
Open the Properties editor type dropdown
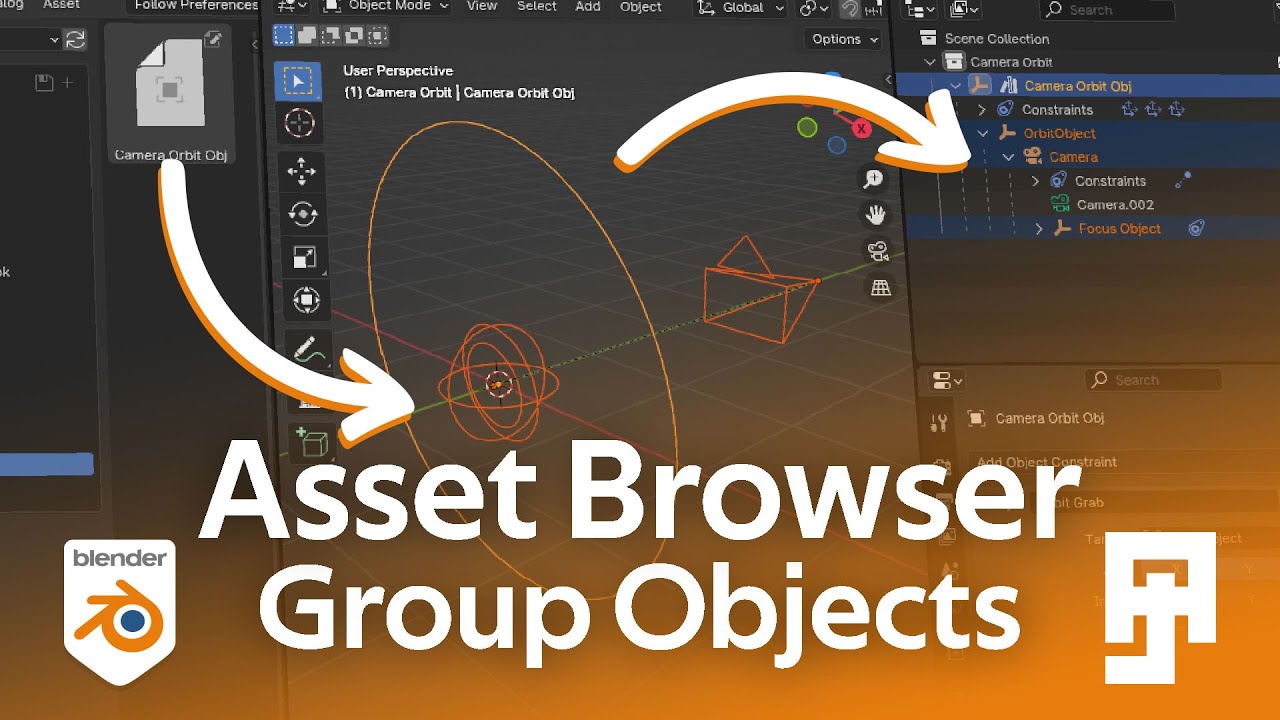[946, 381]
